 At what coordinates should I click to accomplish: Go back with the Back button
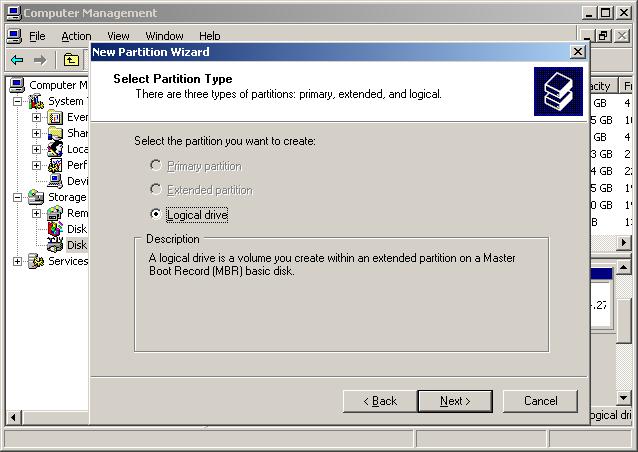click(x=380, y=401)
